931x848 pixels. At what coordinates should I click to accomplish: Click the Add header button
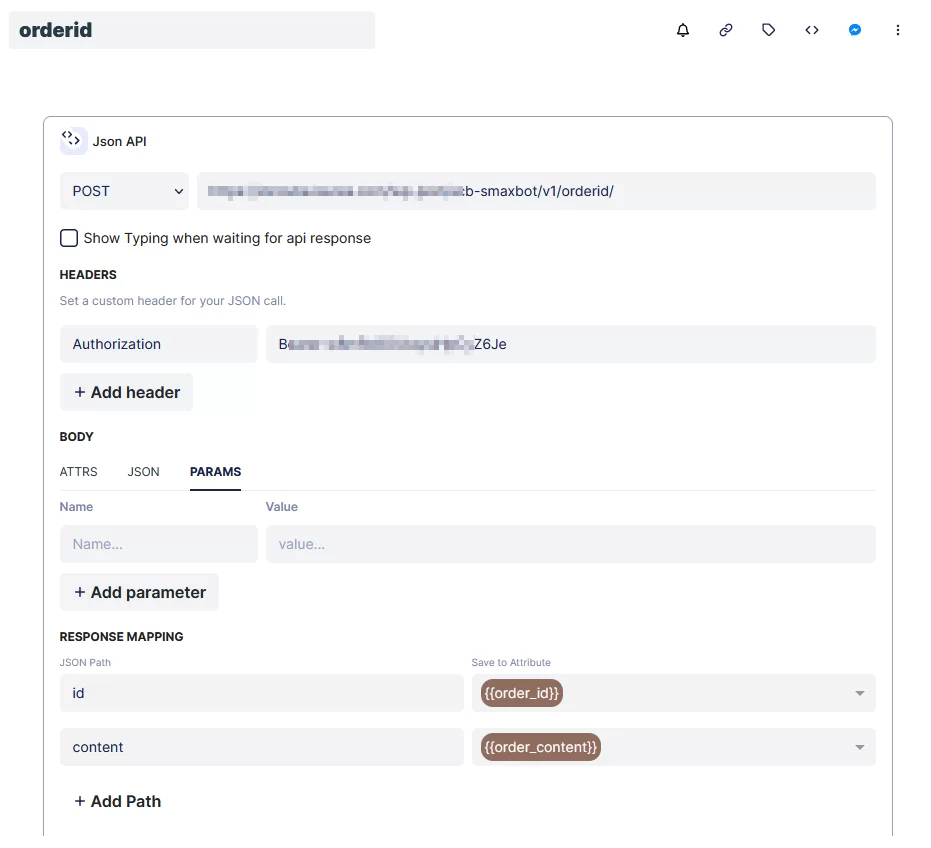point(127,392)
